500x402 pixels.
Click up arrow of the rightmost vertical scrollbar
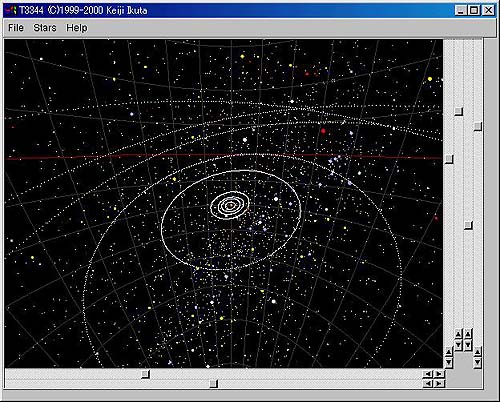[477, 351]
